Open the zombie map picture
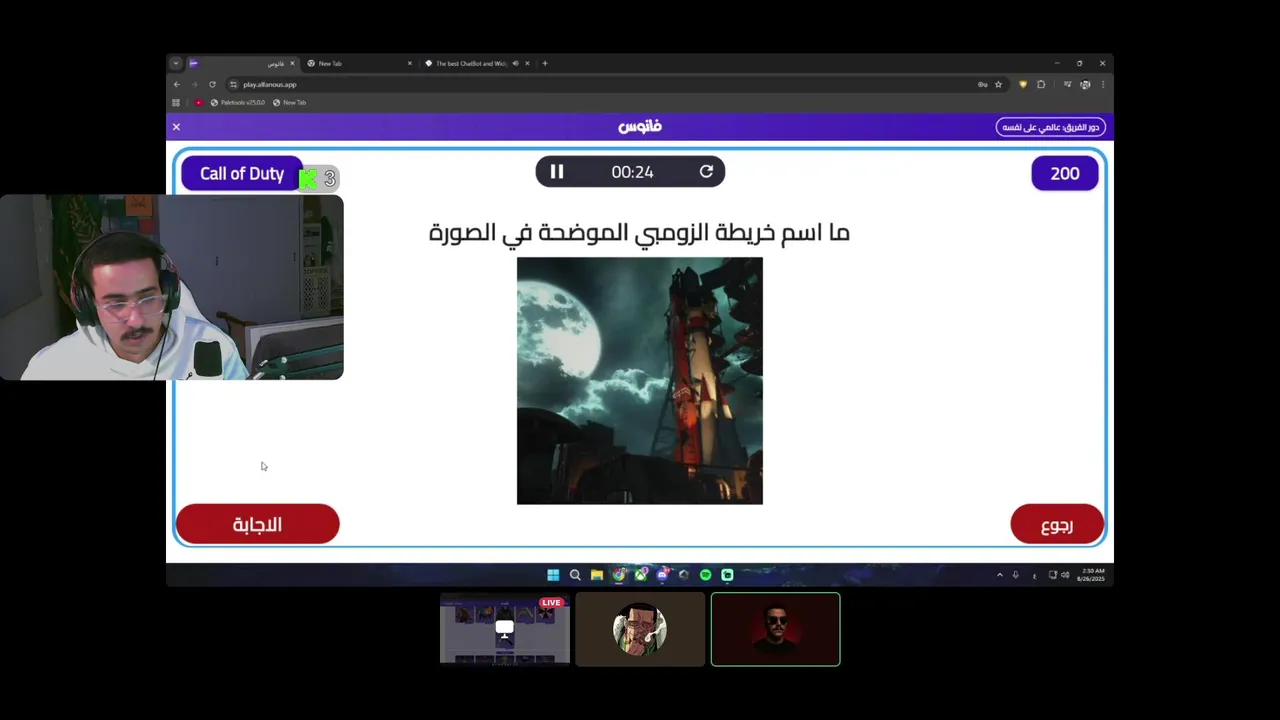 [640, 381]
